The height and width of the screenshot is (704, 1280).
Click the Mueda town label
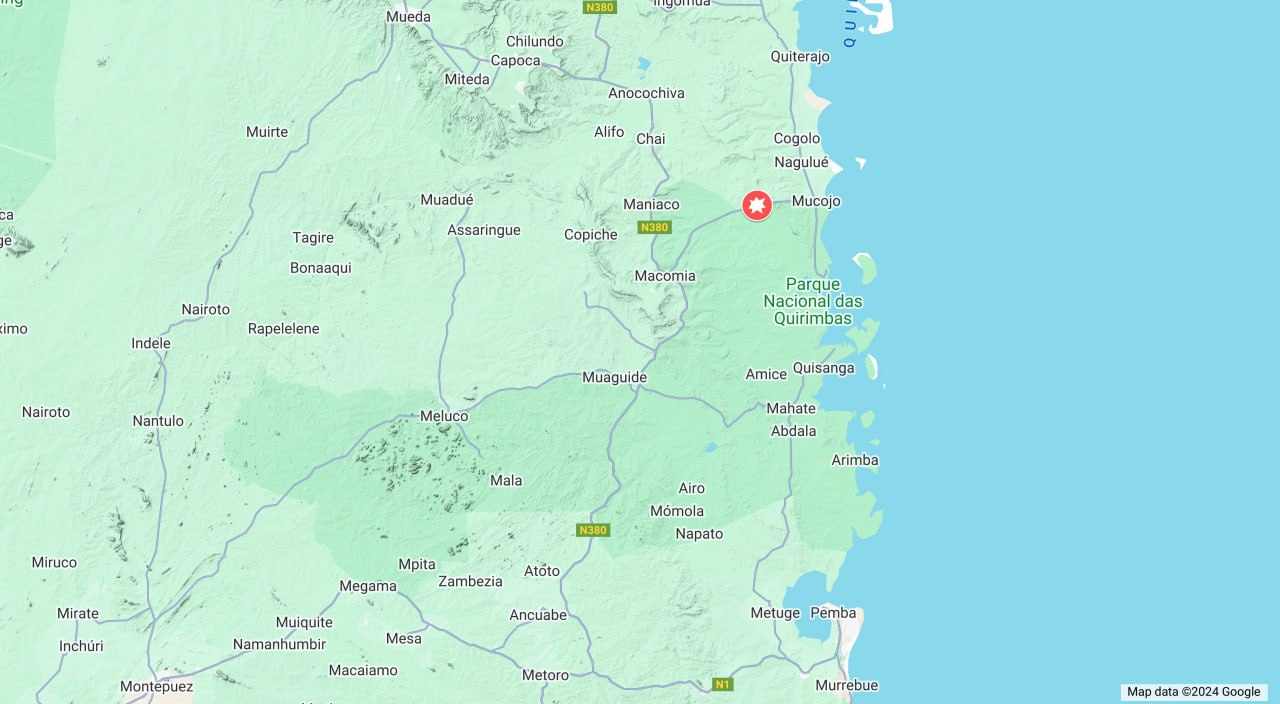click(408, 16)
